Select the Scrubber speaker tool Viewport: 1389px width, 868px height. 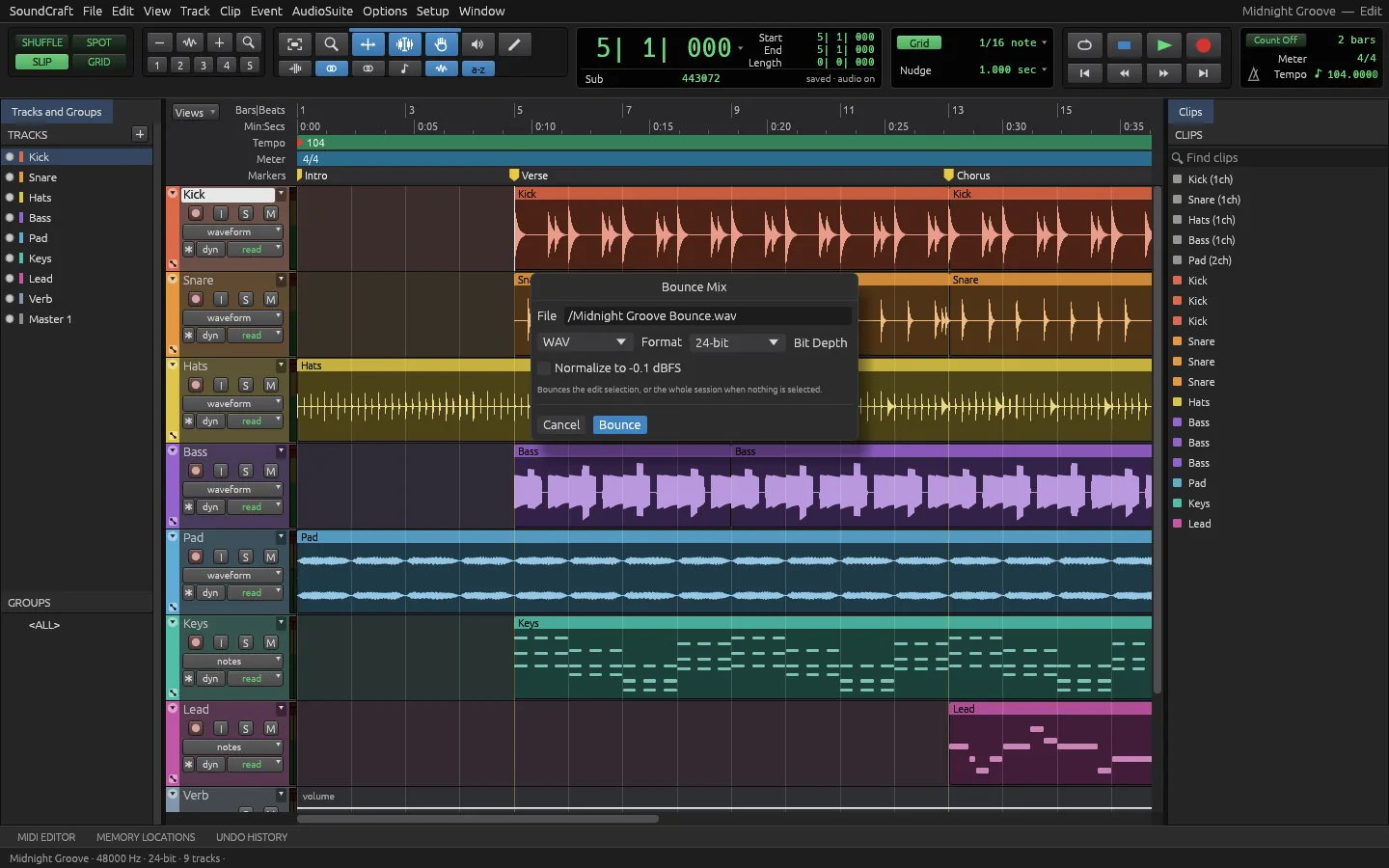point(477,44)
